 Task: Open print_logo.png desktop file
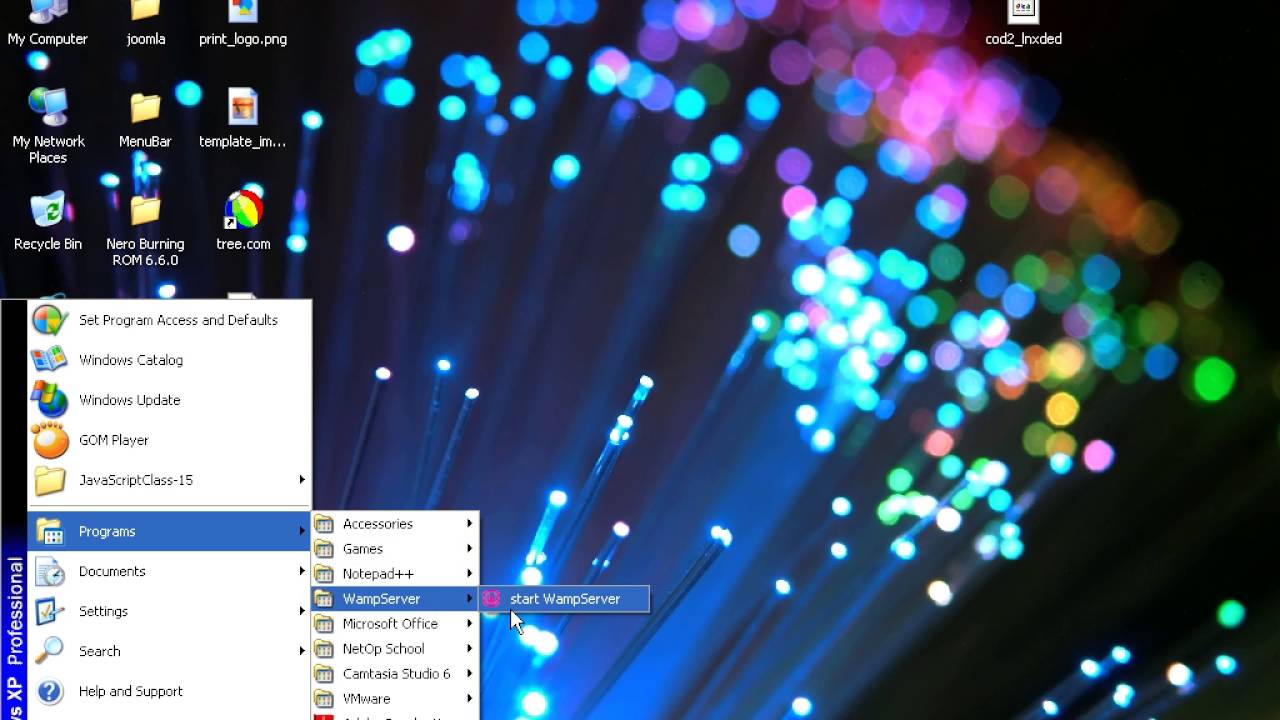pos(243,24)
